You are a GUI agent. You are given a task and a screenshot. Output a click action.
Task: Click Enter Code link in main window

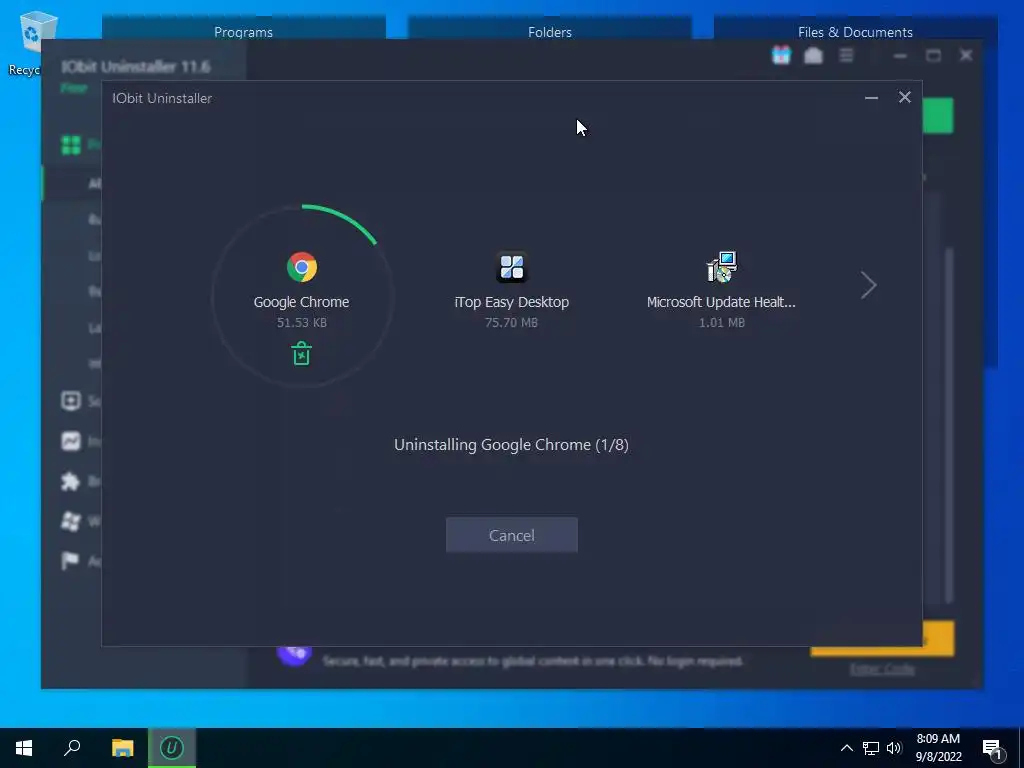pos(882,669)
